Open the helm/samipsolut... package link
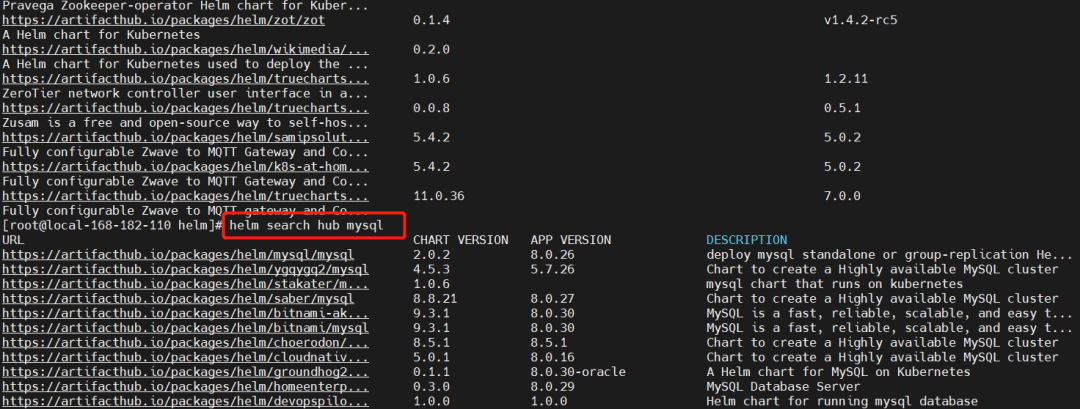1080x409 pixels. pos(185,138)
